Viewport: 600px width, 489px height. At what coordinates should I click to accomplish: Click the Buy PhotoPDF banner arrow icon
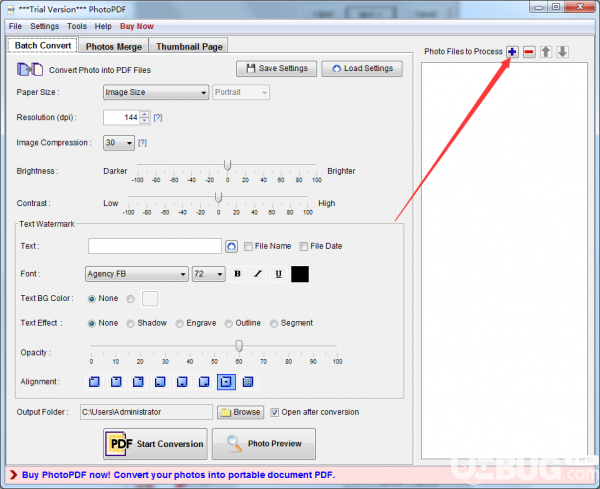pos(13,475)
